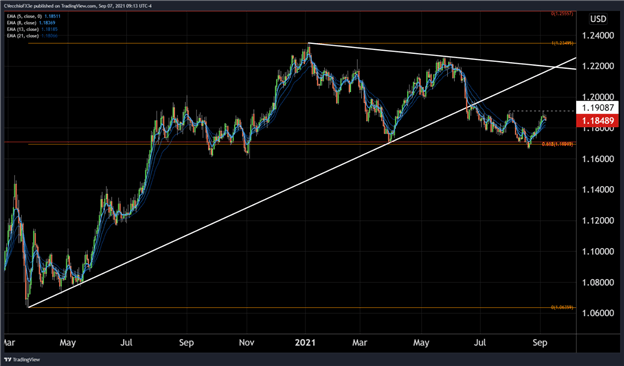This screenshot has width=624, height=366.
Task: Click the 1.24000 price axis label
Action: tap(598, 36)
